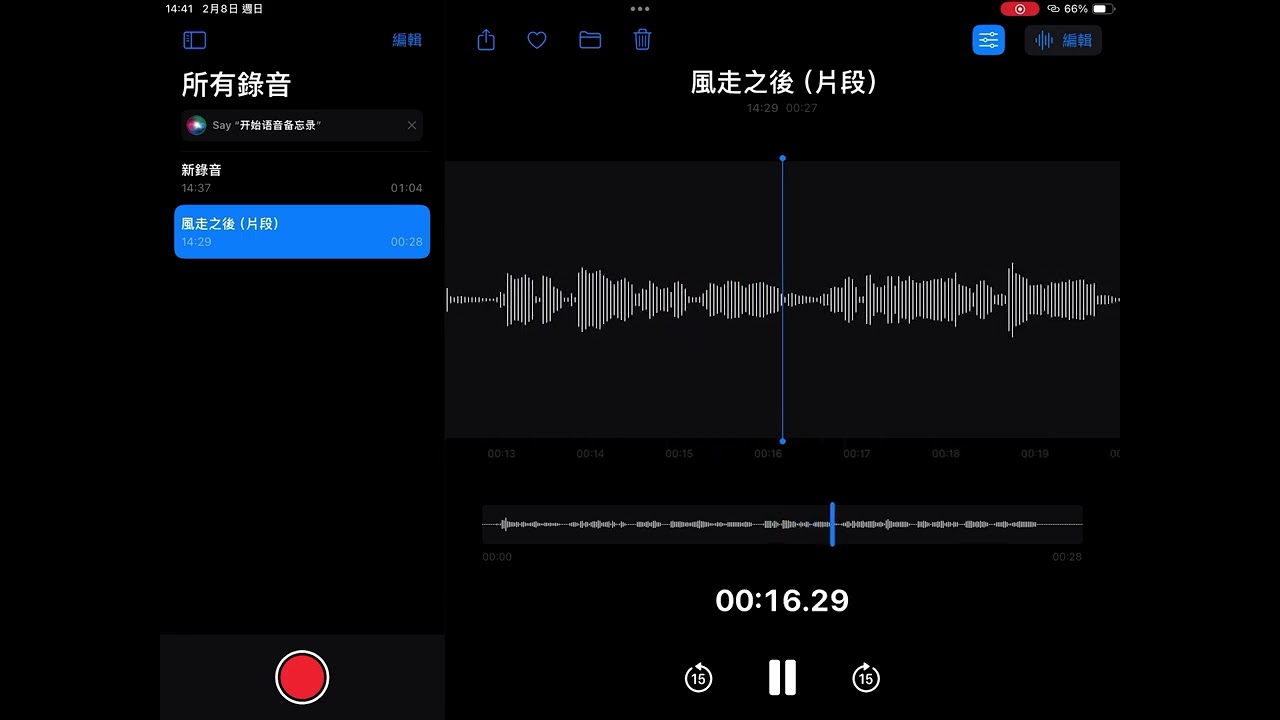The height and width of the screenshot is (720, 1280).
Task: Click the 00:13 timeline mark
Action: click(502, 454)
